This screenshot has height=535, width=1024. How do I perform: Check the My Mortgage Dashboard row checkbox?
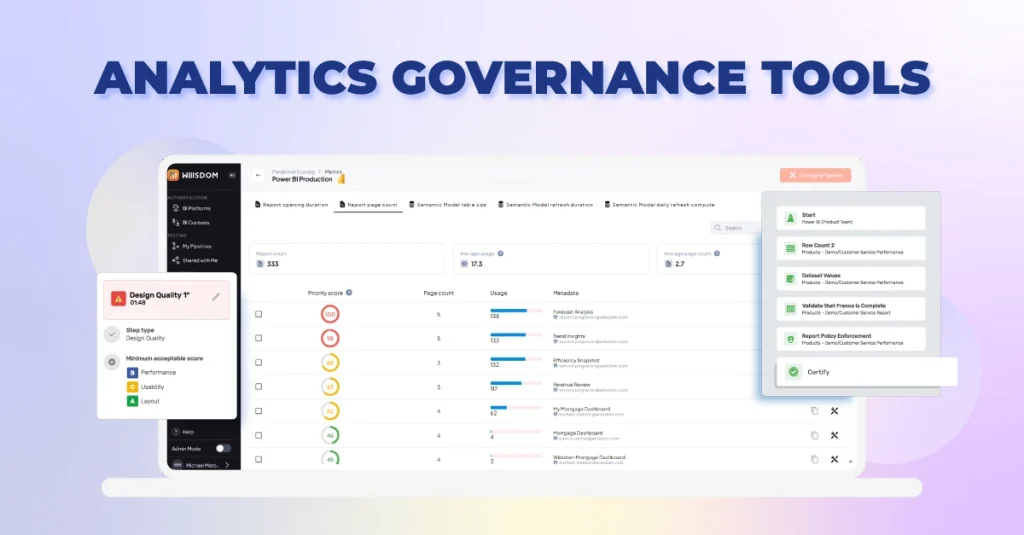pyautogui.click(x=259, y=411)
